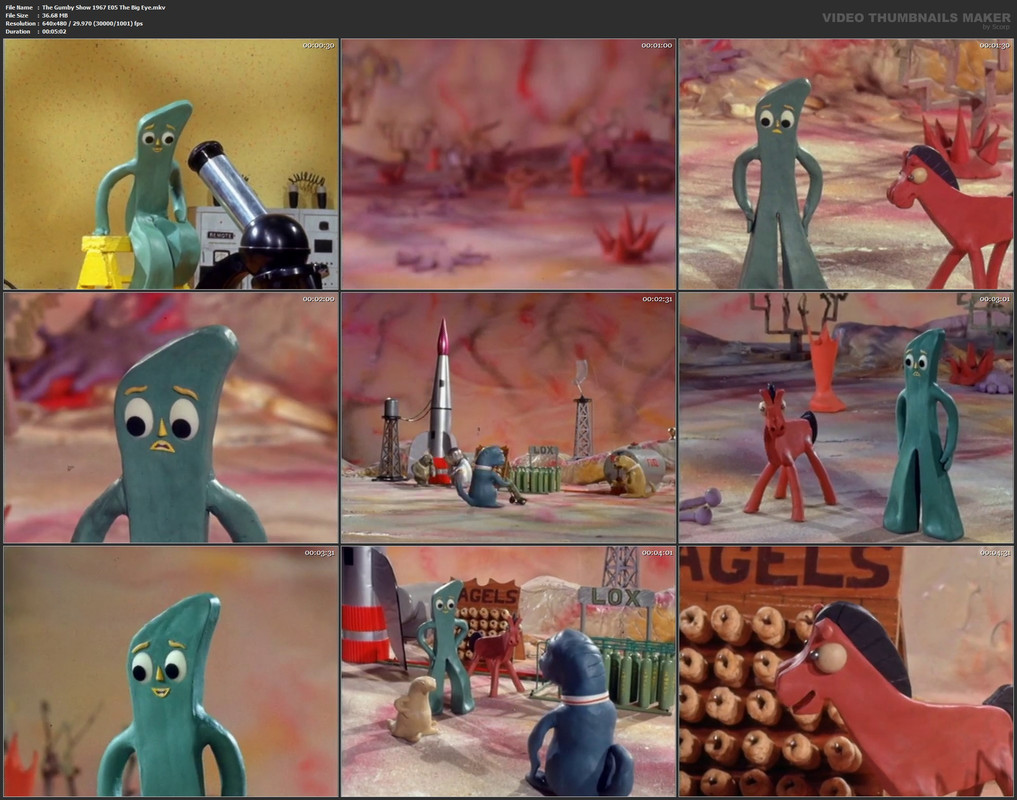Select the LOX sign thumbnail at 00:04:01

[x=508, y=672]
